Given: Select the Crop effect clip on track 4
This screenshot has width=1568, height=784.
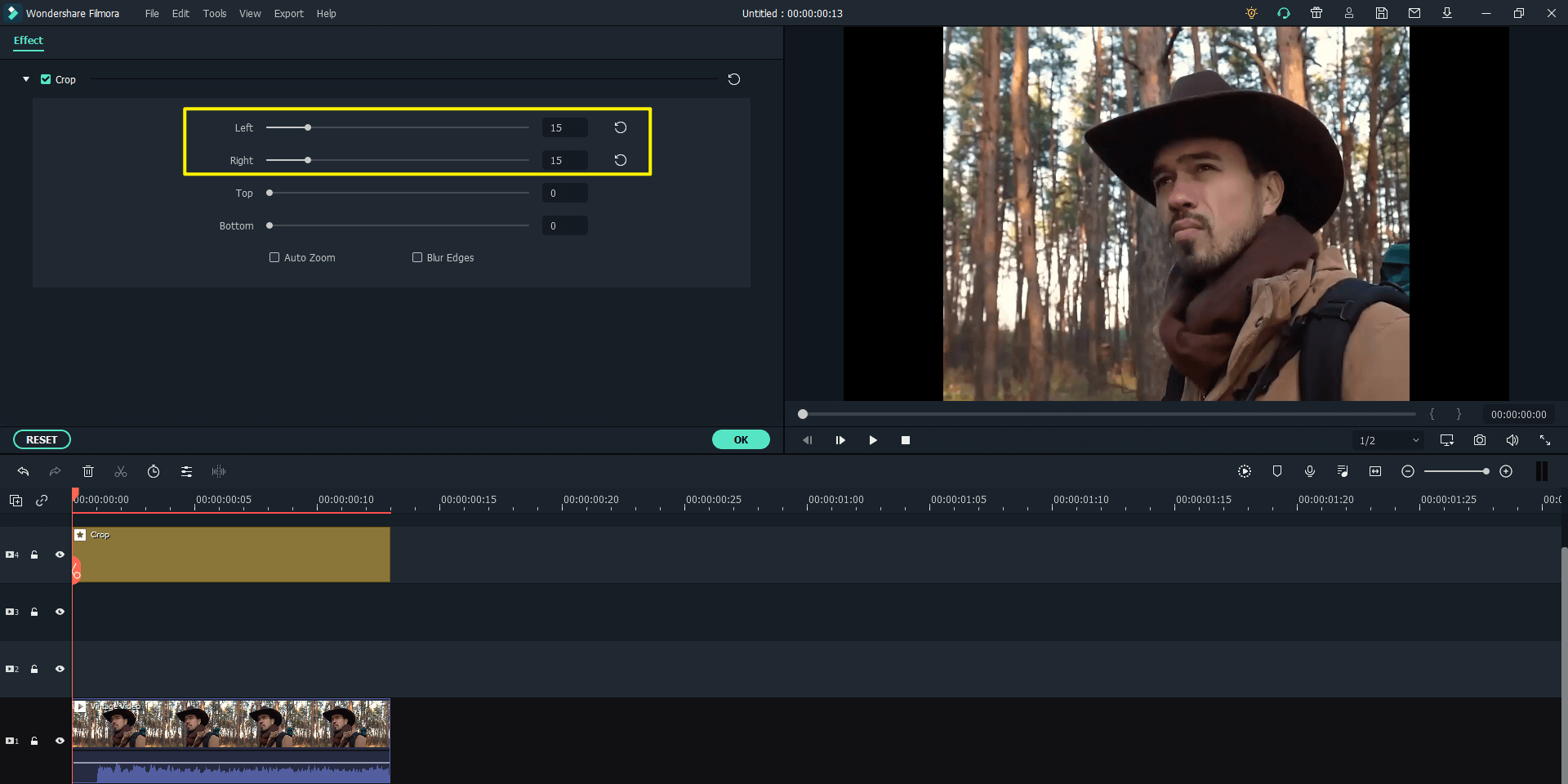Looking at the screenshot, I should 232,555.
